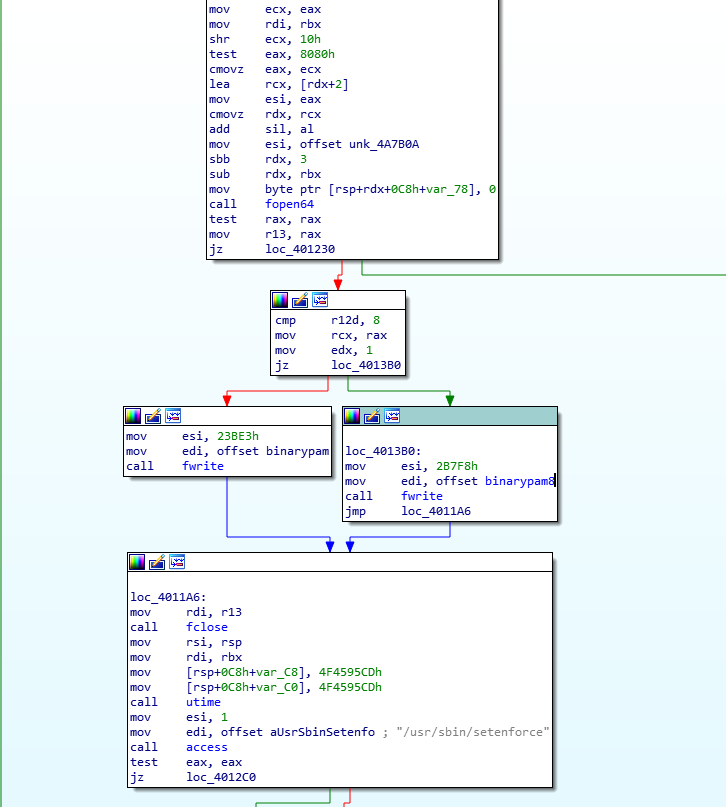Click the binarypam8 offset operand
The image size is (726, 807).
[x=519, y=481]
